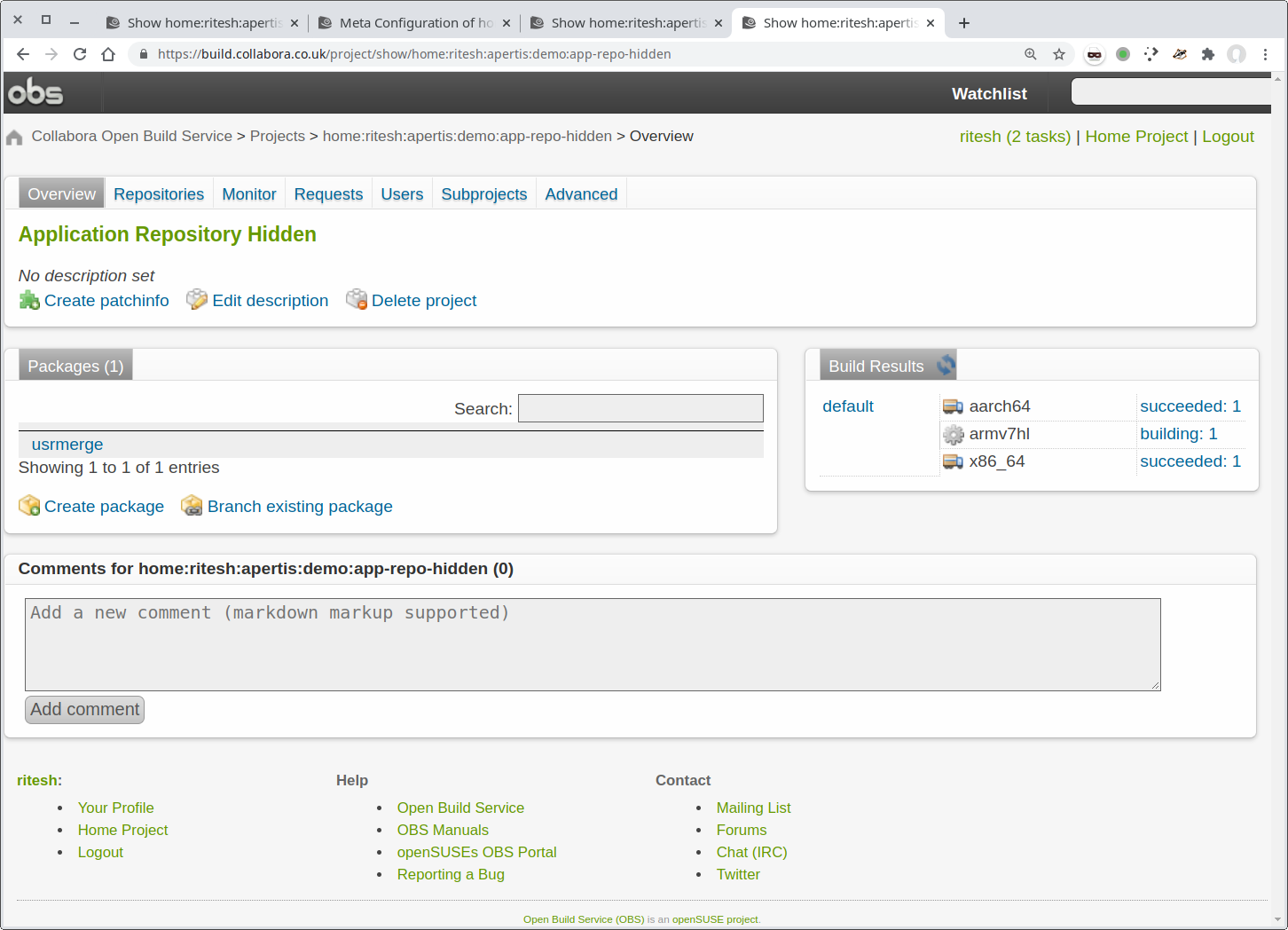
Task: Click the x86_64 build status truck icon
Action: point(953,461)
